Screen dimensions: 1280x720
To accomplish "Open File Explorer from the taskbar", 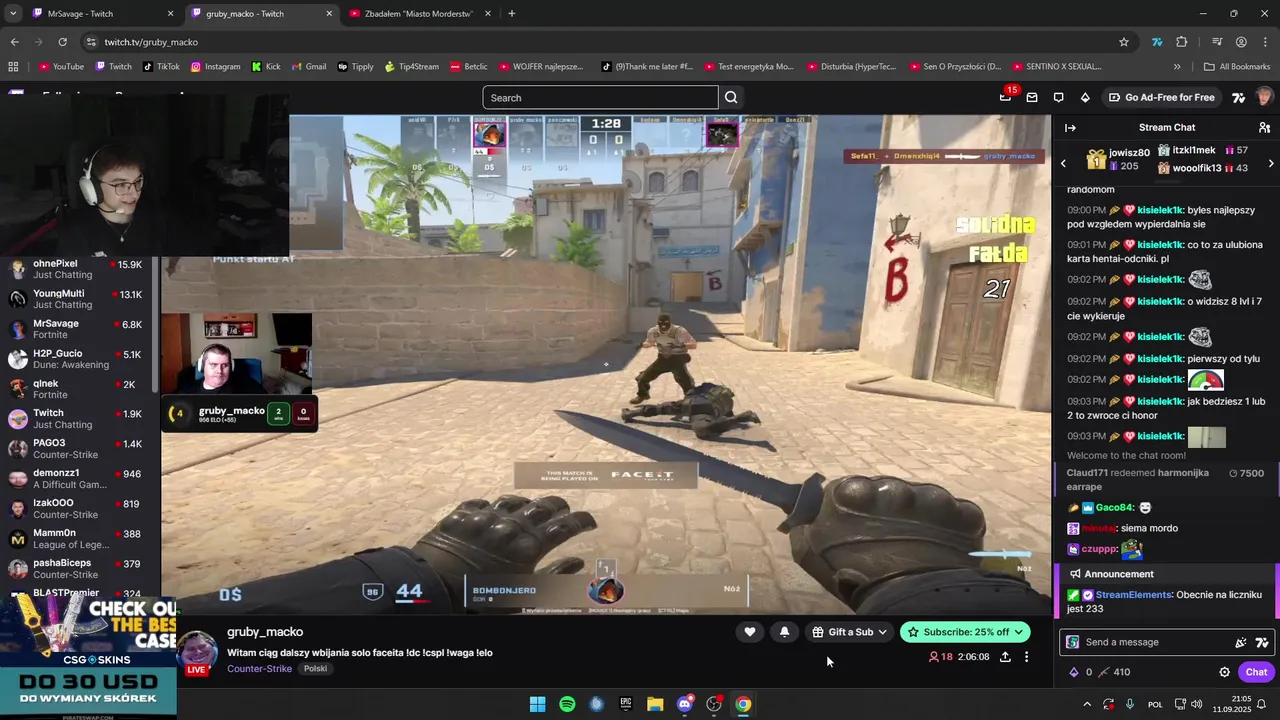I will click(x=655, y=704).
